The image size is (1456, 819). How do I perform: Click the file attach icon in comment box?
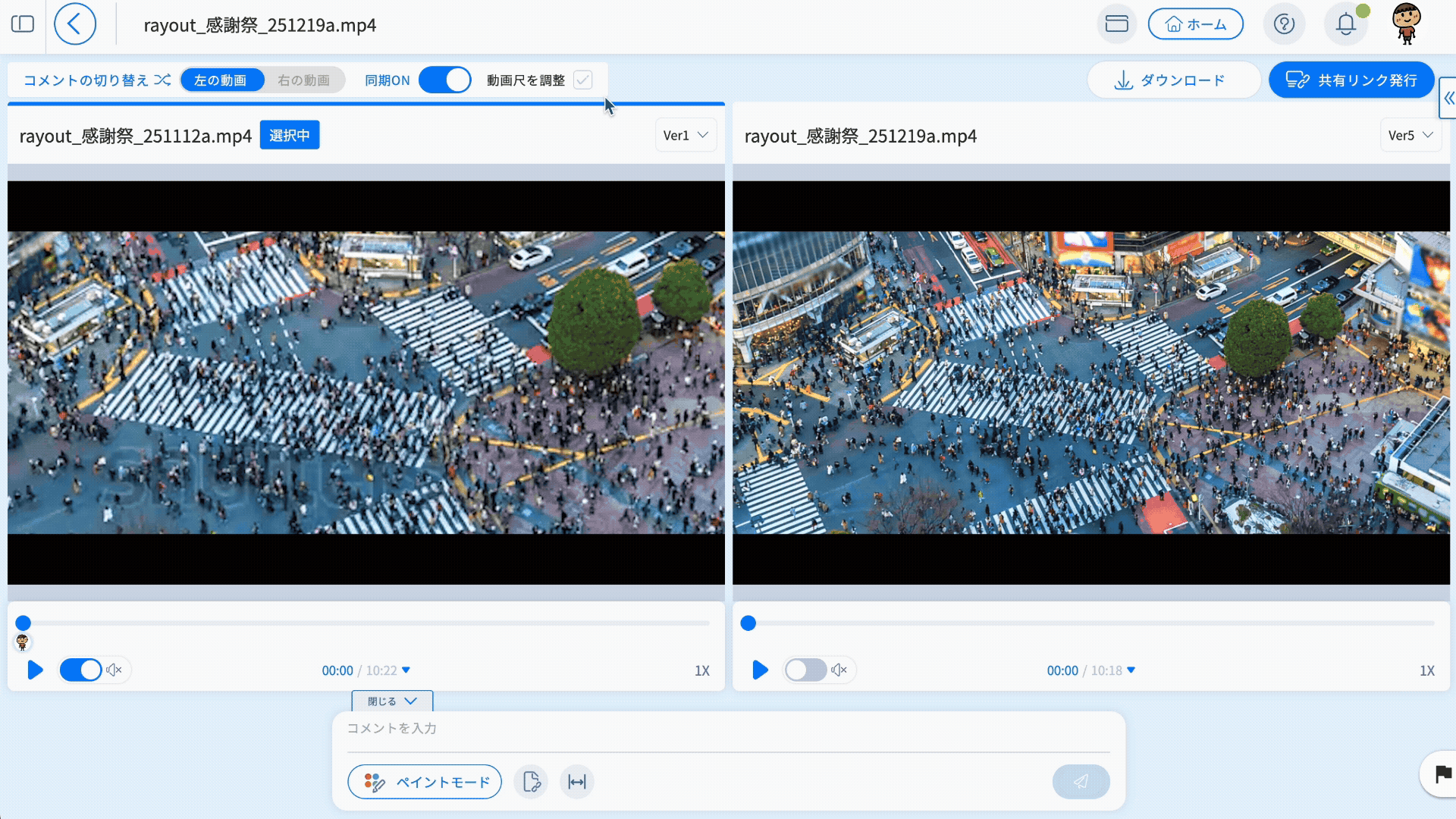click(531, 782)
